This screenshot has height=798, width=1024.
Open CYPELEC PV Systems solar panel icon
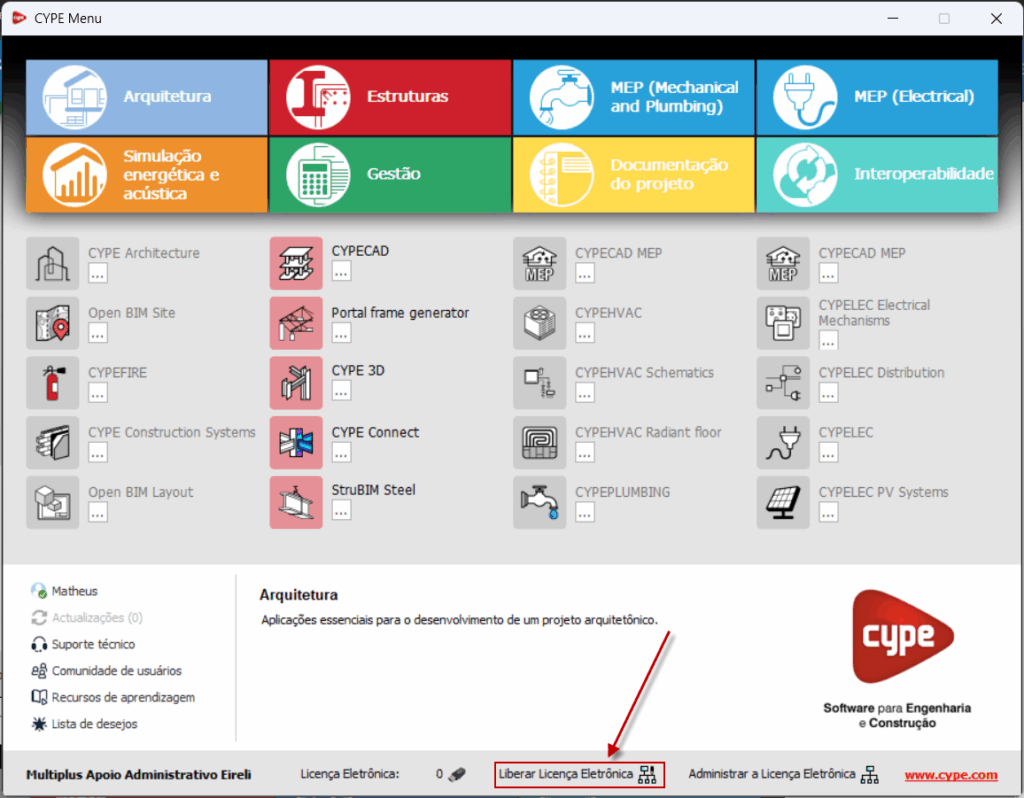(783, 502)
